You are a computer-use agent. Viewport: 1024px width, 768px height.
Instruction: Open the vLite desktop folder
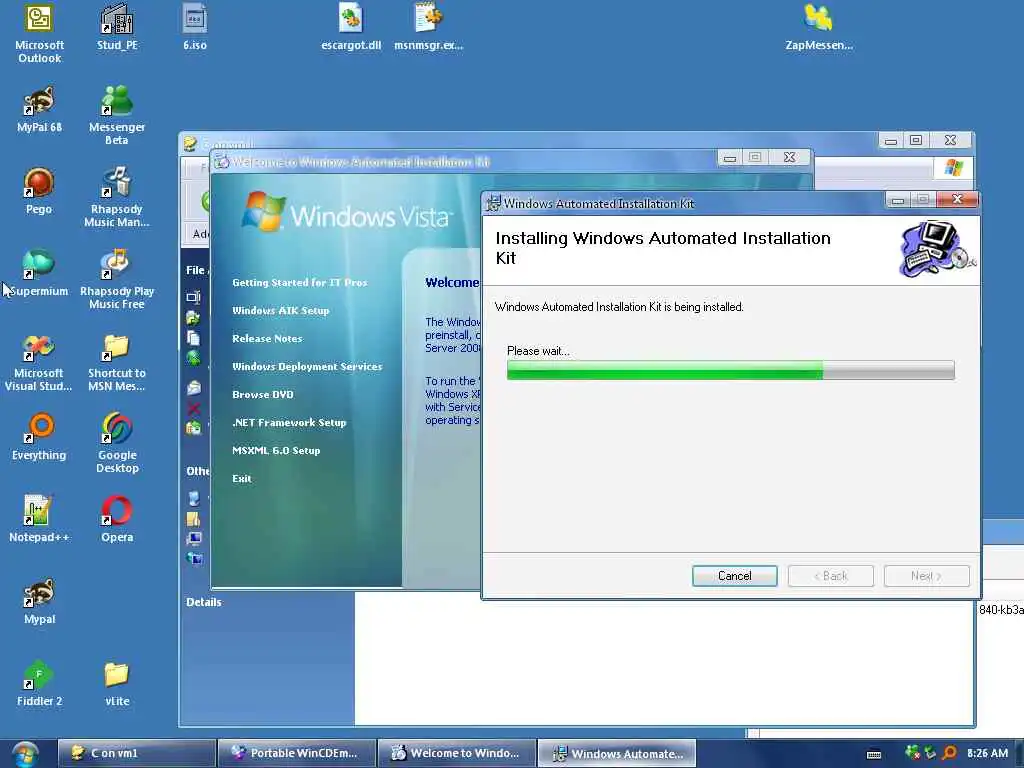click(117, 684)
